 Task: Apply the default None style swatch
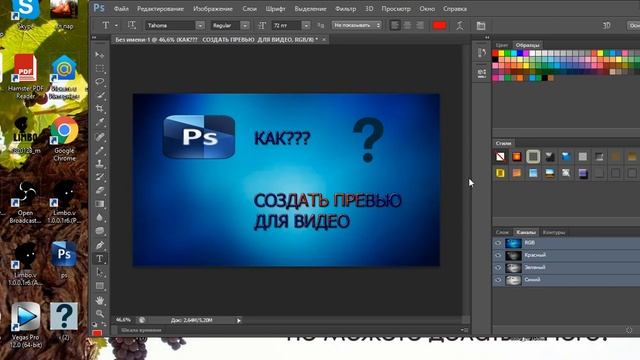point(500,157)
